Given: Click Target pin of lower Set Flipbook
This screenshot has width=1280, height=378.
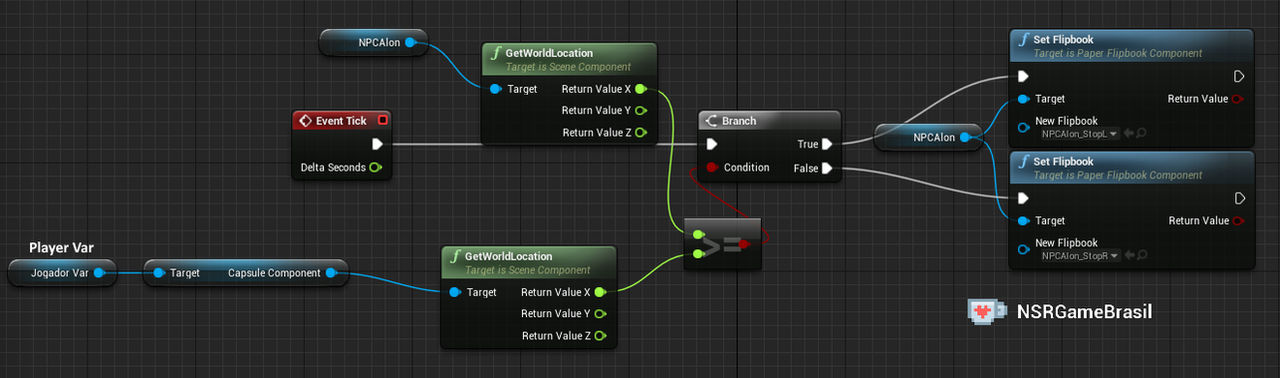Looking at the screenshot, I should [x=1023, y=221].
